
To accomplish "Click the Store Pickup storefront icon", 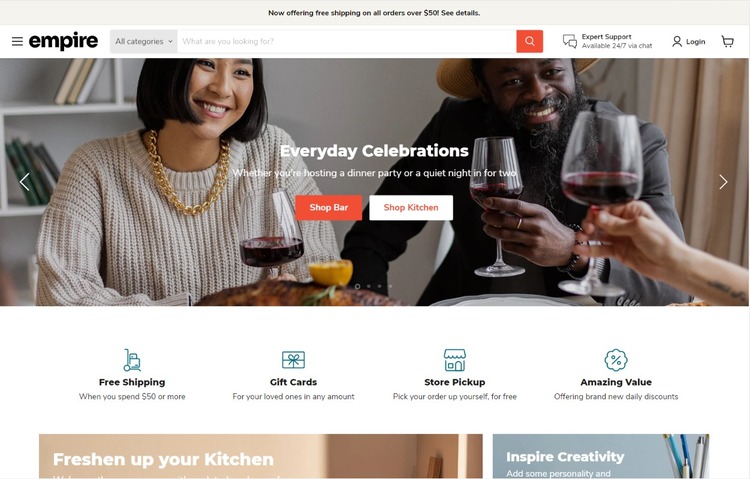I will pos(454,360).
